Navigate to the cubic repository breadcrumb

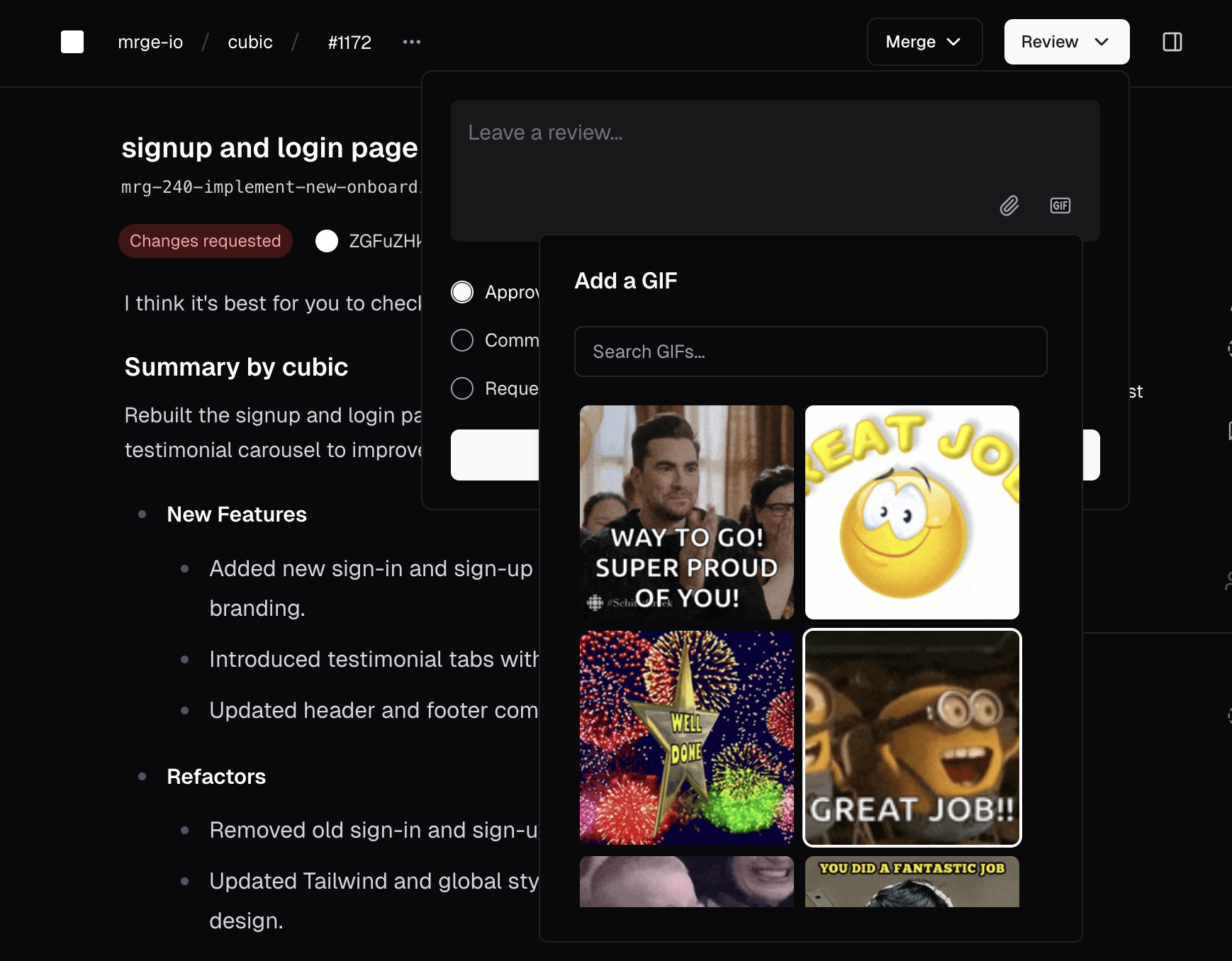250,42
